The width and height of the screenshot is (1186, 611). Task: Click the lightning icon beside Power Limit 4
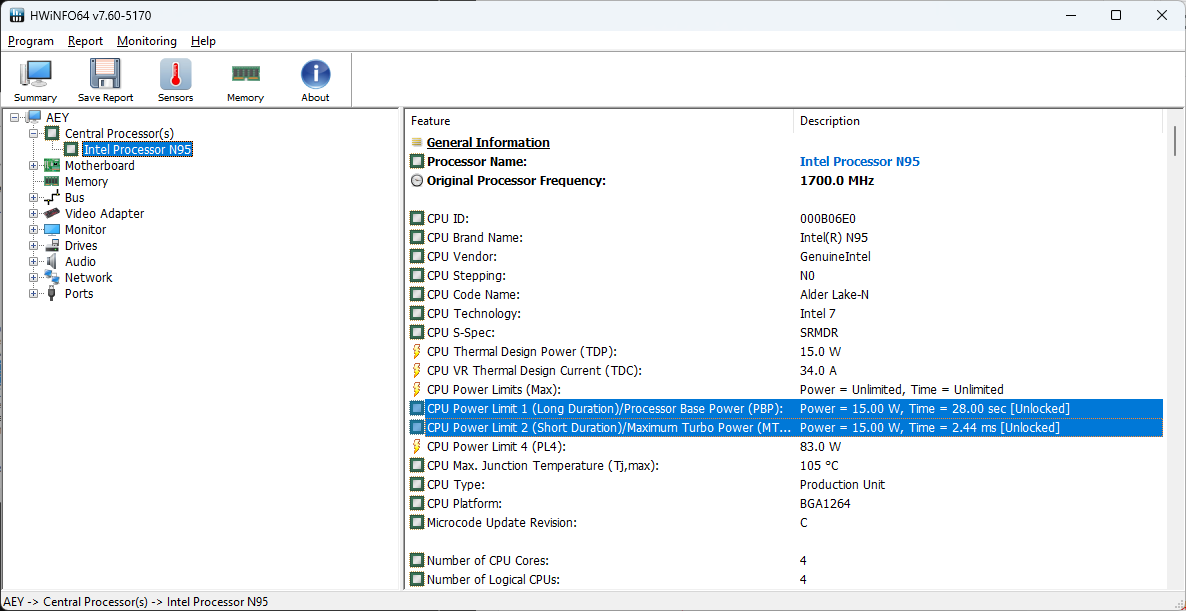[416, 446]
